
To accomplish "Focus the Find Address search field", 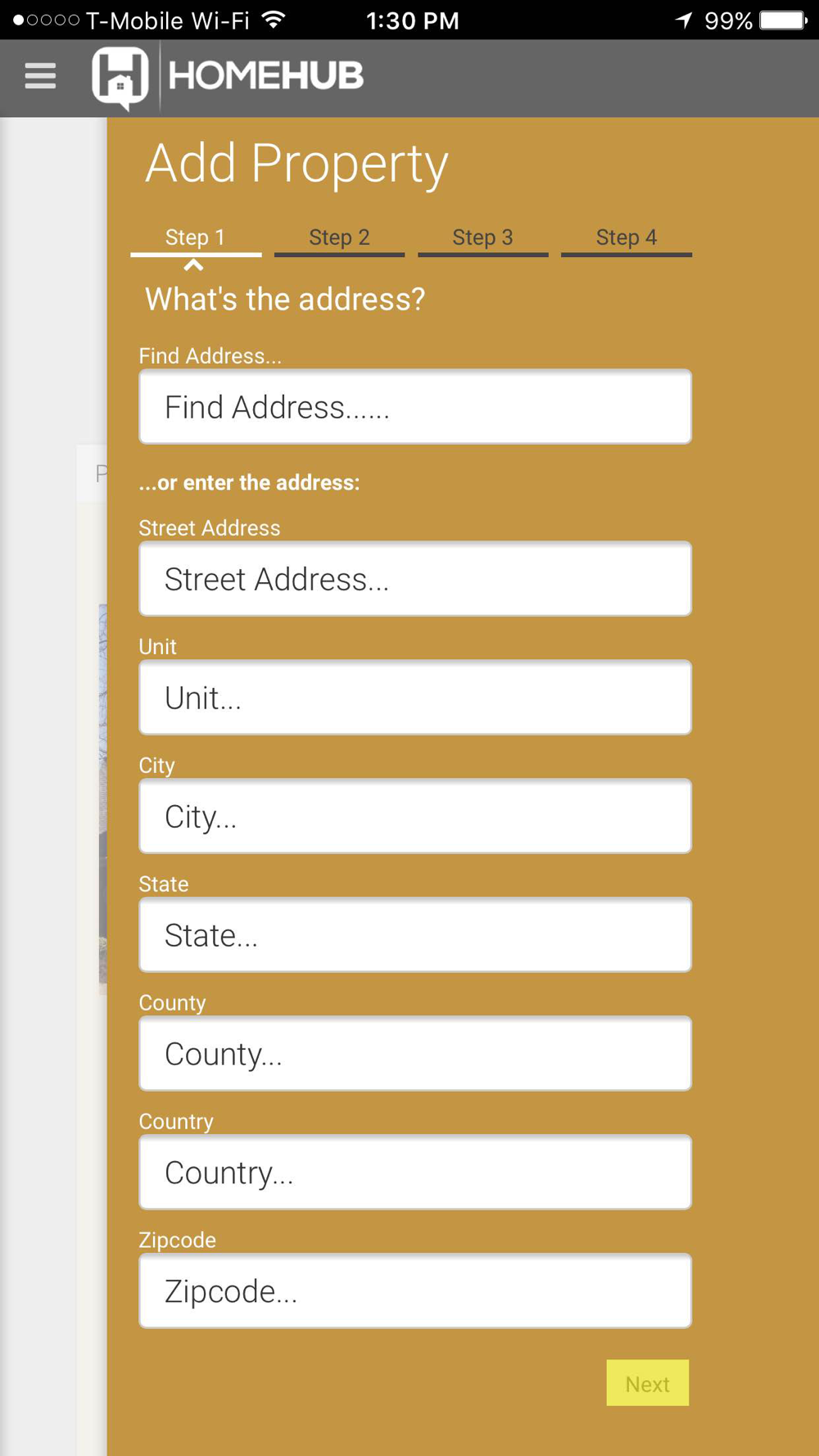I will point(415,407).
